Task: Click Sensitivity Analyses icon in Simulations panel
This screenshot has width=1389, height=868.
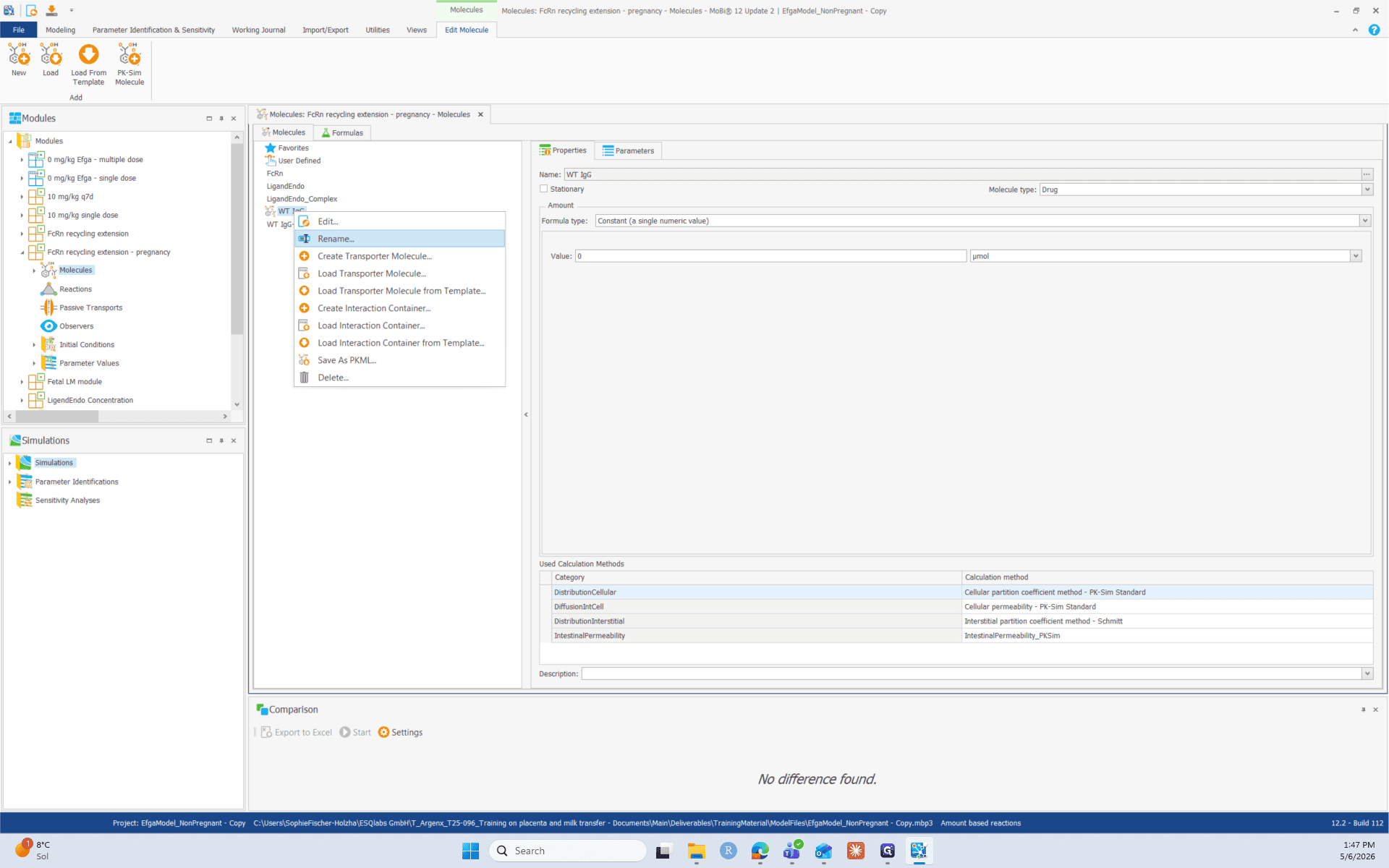Action: [x=24, y=500]
